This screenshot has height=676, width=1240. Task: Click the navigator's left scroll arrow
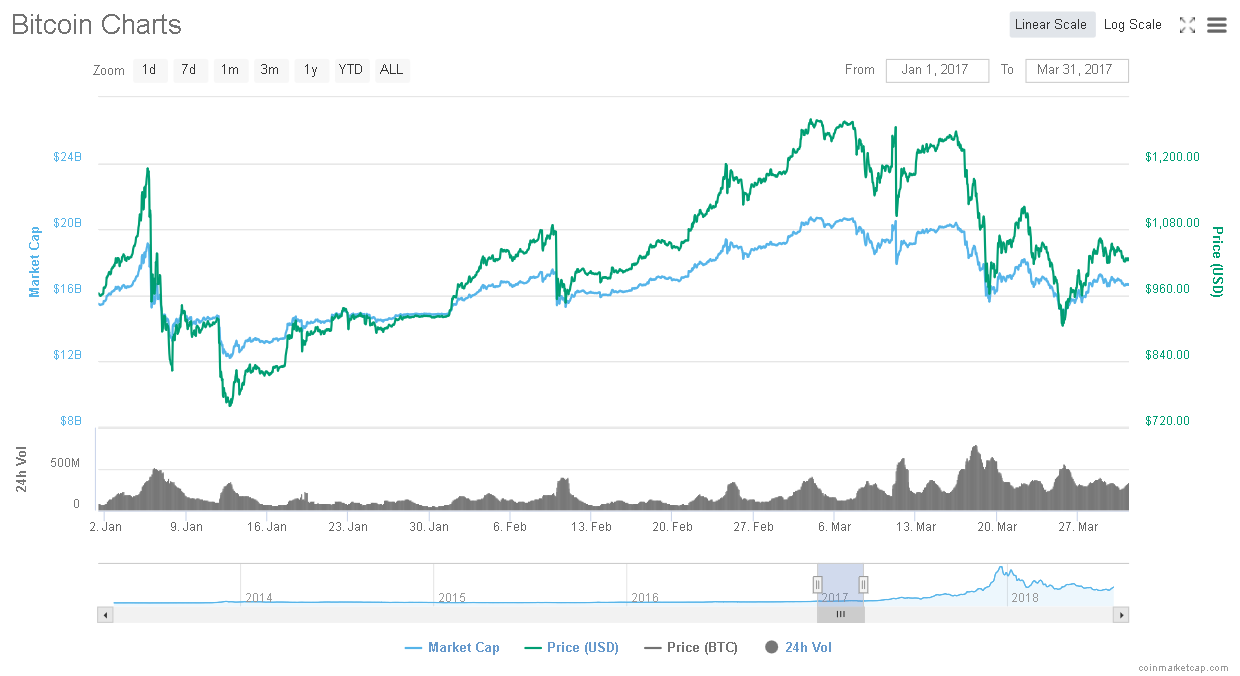click(105, 614)
